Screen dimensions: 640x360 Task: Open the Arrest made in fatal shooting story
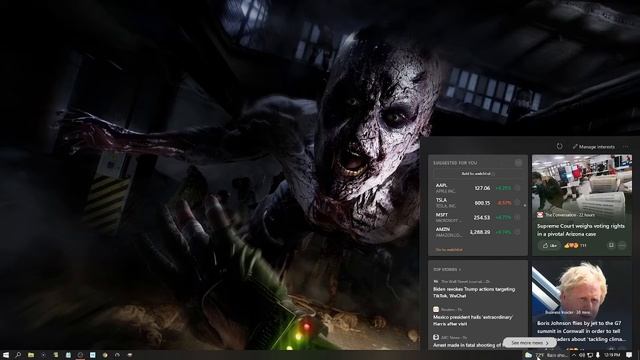467,345
